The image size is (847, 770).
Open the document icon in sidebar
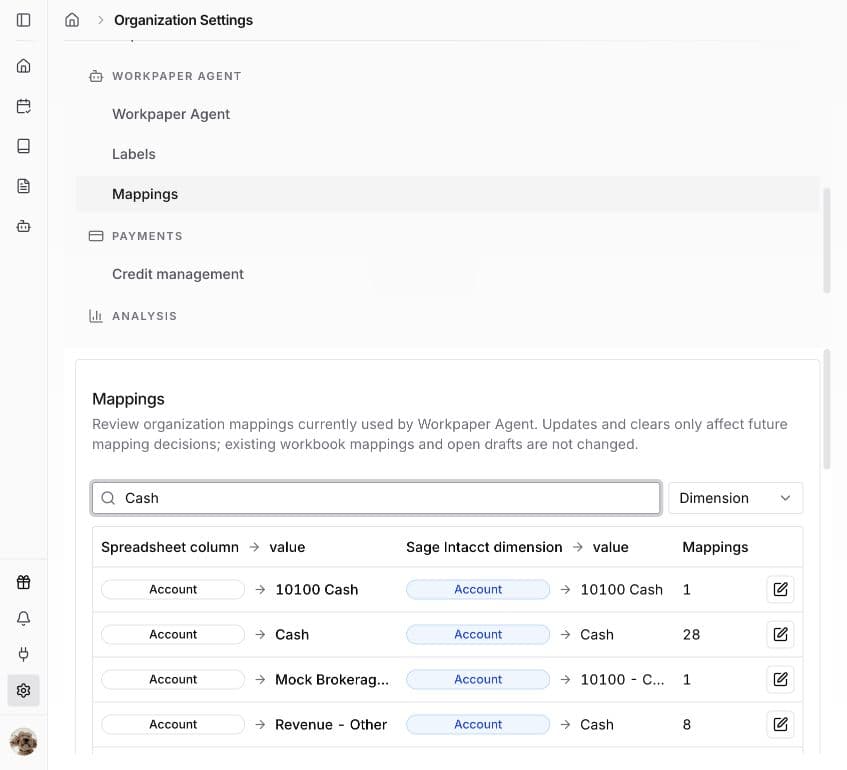(23, 186)
